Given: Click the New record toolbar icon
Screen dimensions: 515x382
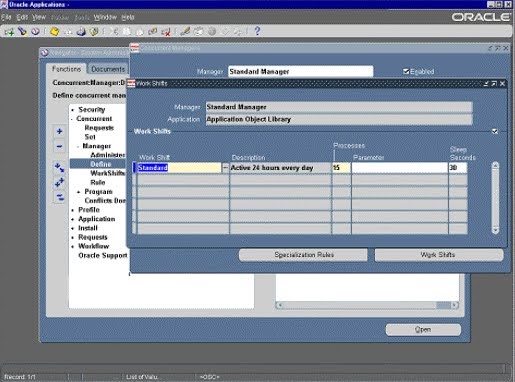Looking at the screenshot, I should click(x=9, y=32).
